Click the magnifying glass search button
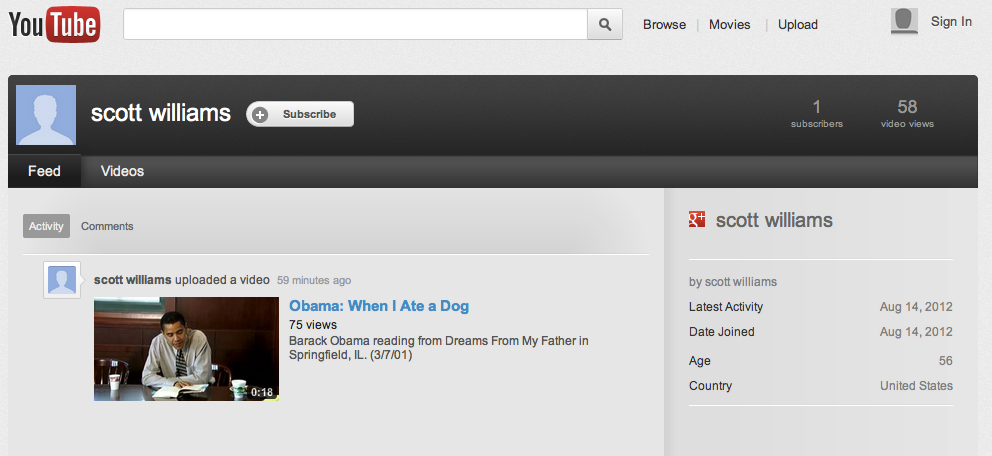 (605, 24)
